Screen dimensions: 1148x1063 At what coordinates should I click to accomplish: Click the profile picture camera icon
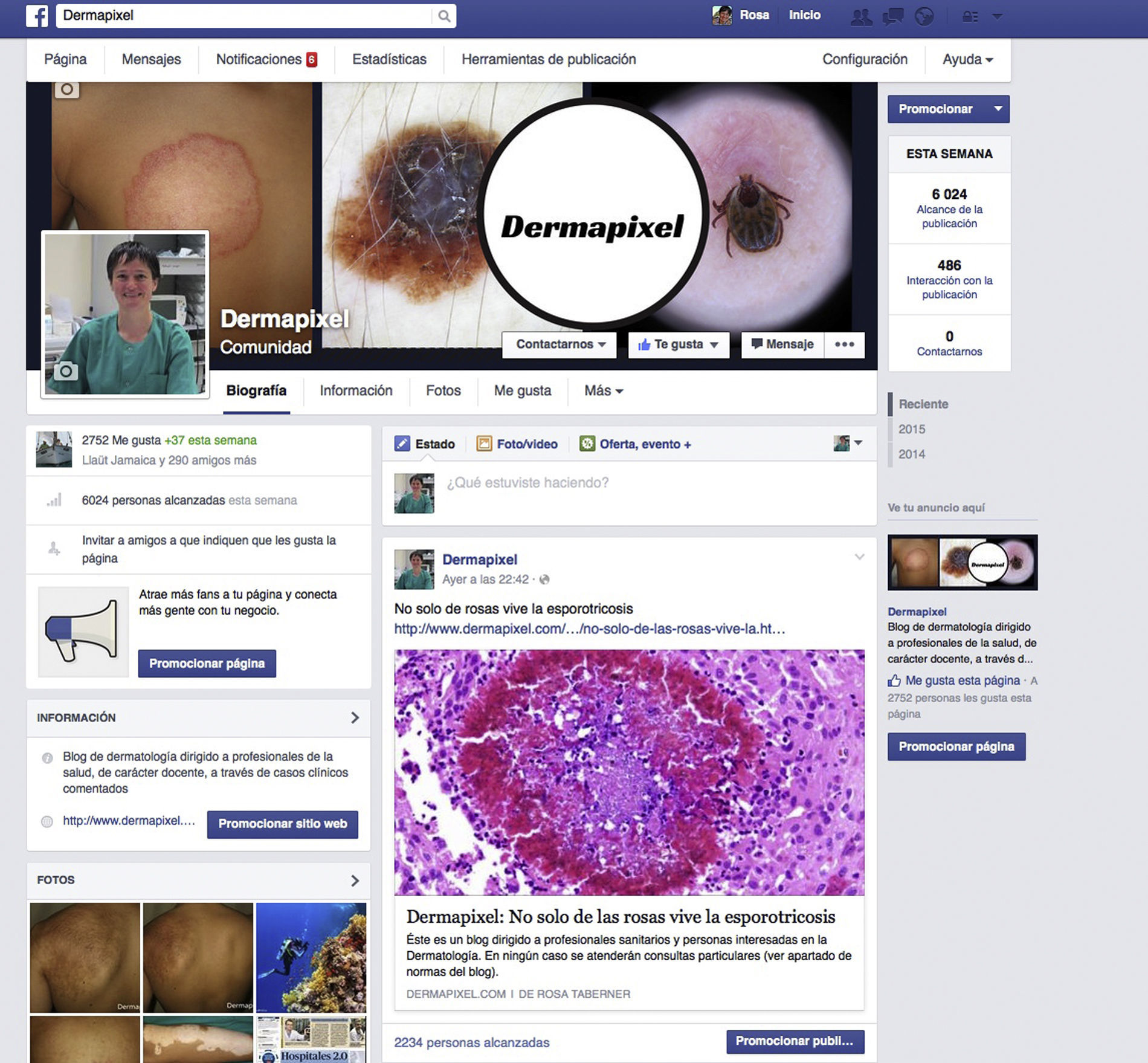(66, 371)
